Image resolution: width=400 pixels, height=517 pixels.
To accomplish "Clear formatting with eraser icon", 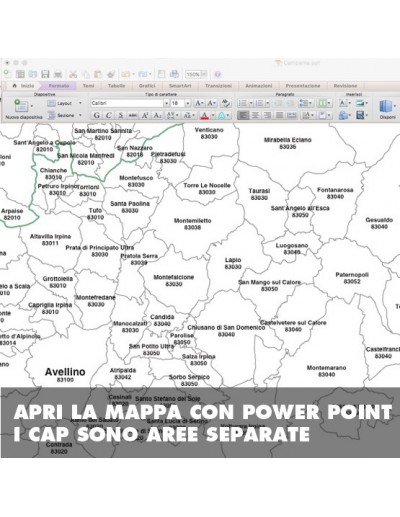I will (226, 103).
